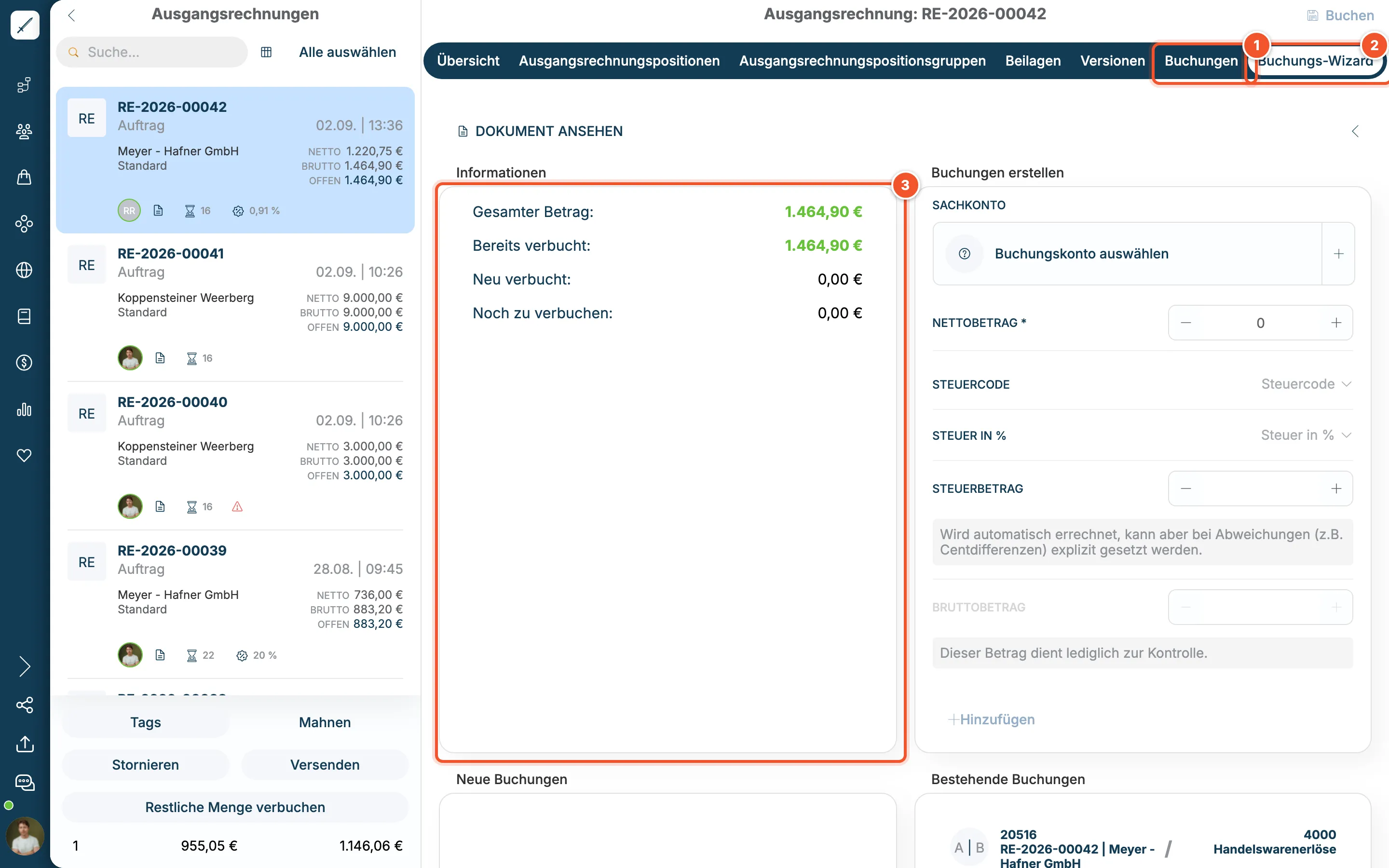Screen dimensions: 1389x868
Task: Open the workflow icon in sidebar
Action: click(x=24, y=85)
